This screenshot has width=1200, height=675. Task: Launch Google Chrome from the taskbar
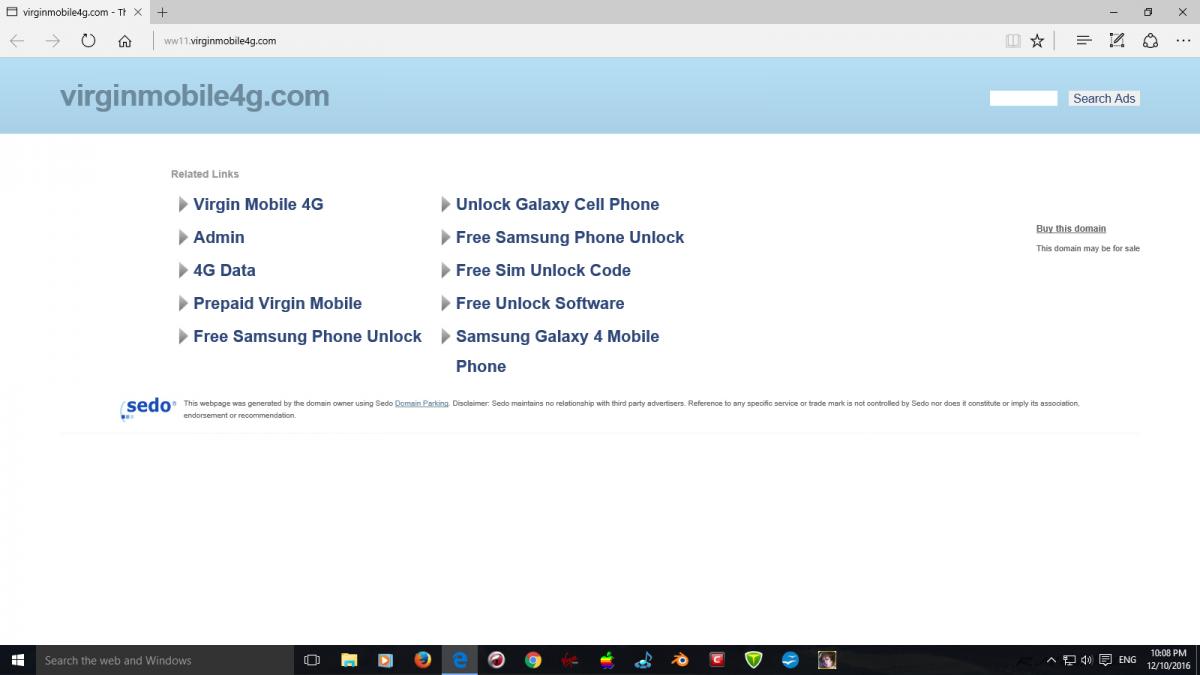coord(533,660)
